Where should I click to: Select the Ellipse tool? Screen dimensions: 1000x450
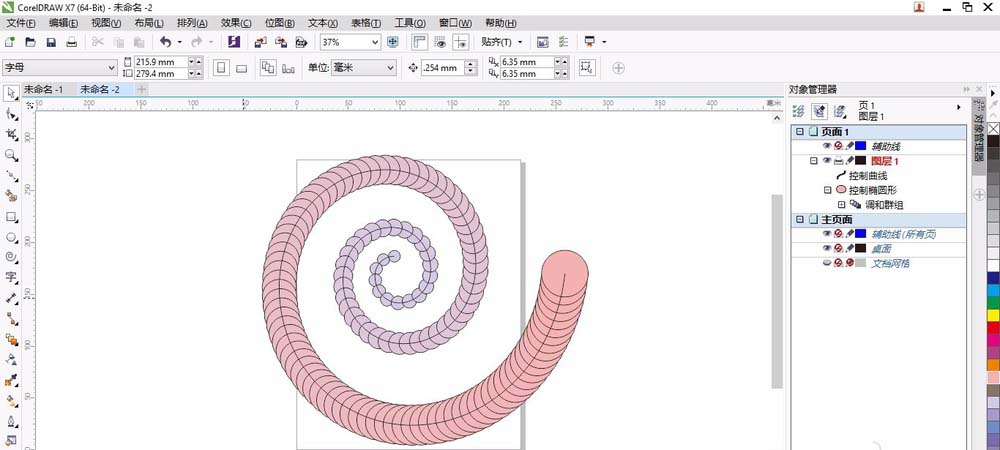[11, 237]
